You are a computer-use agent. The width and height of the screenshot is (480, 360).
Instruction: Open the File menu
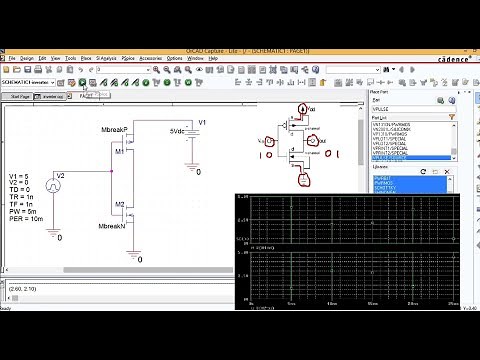click(x=12, y=58)
